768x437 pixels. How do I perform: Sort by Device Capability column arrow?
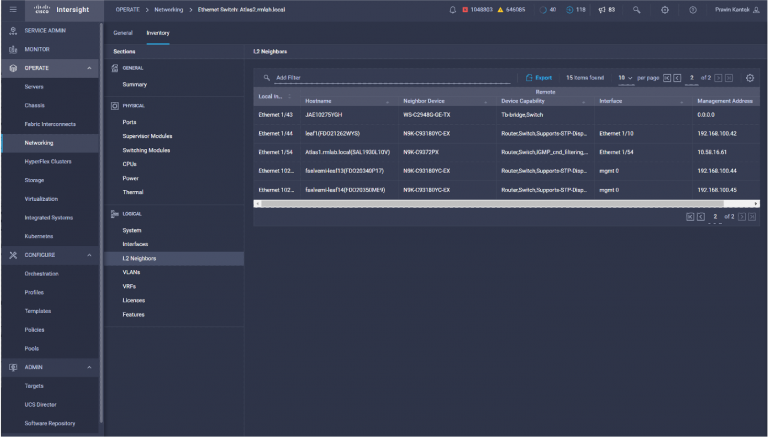(x=583, y=101)
